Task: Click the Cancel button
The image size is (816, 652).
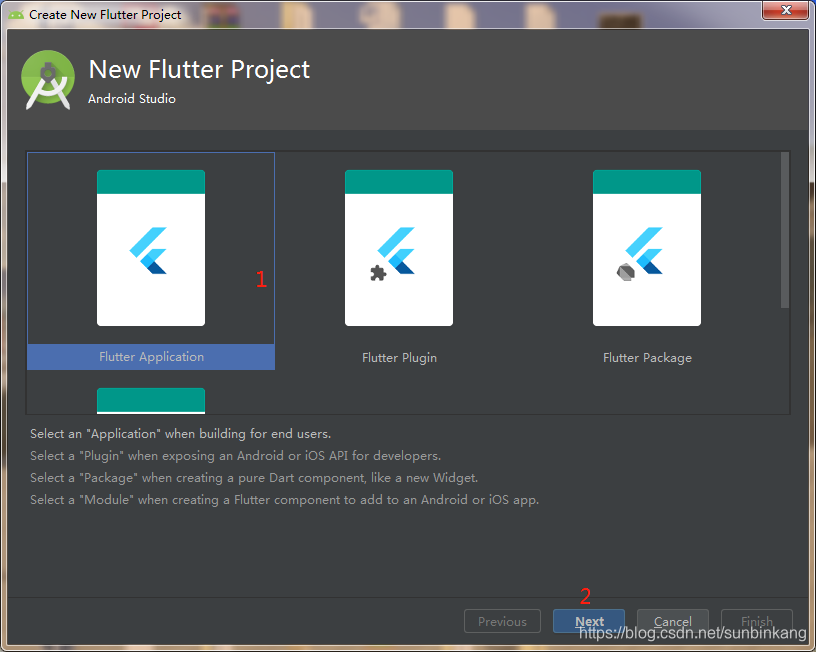Action: [673, 621]
